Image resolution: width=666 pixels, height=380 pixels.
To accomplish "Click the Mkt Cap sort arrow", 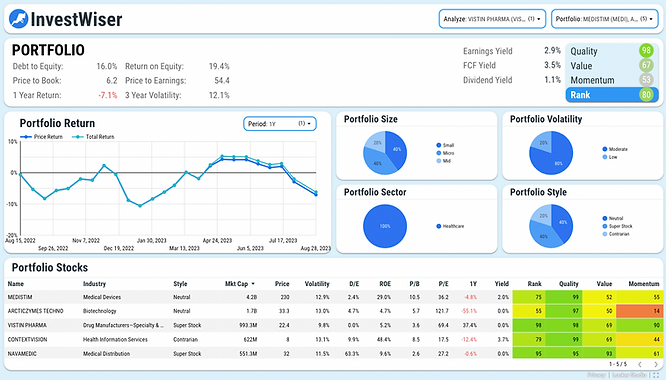I will pos(253,284).
